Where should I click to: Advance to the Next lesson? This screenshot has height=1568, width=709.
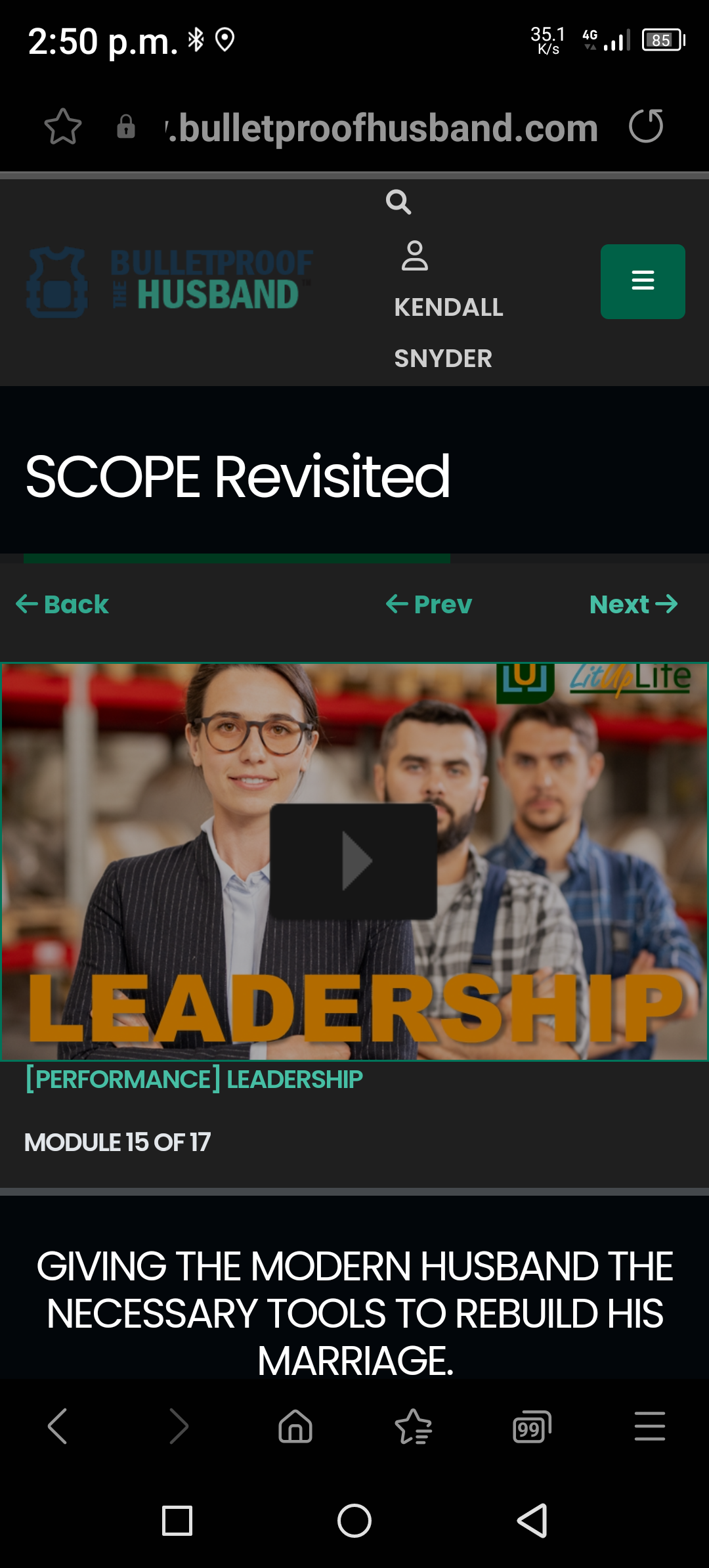tap(634, 604)
